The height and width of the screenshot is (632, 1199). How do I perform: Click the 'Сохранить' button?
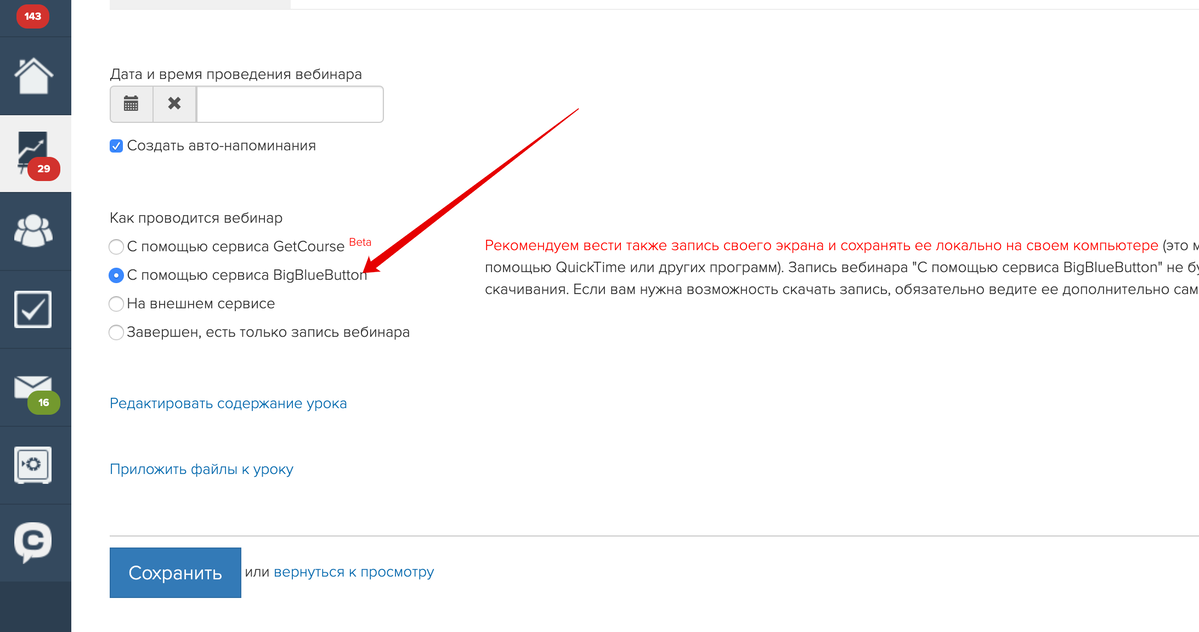coord(175,572)
